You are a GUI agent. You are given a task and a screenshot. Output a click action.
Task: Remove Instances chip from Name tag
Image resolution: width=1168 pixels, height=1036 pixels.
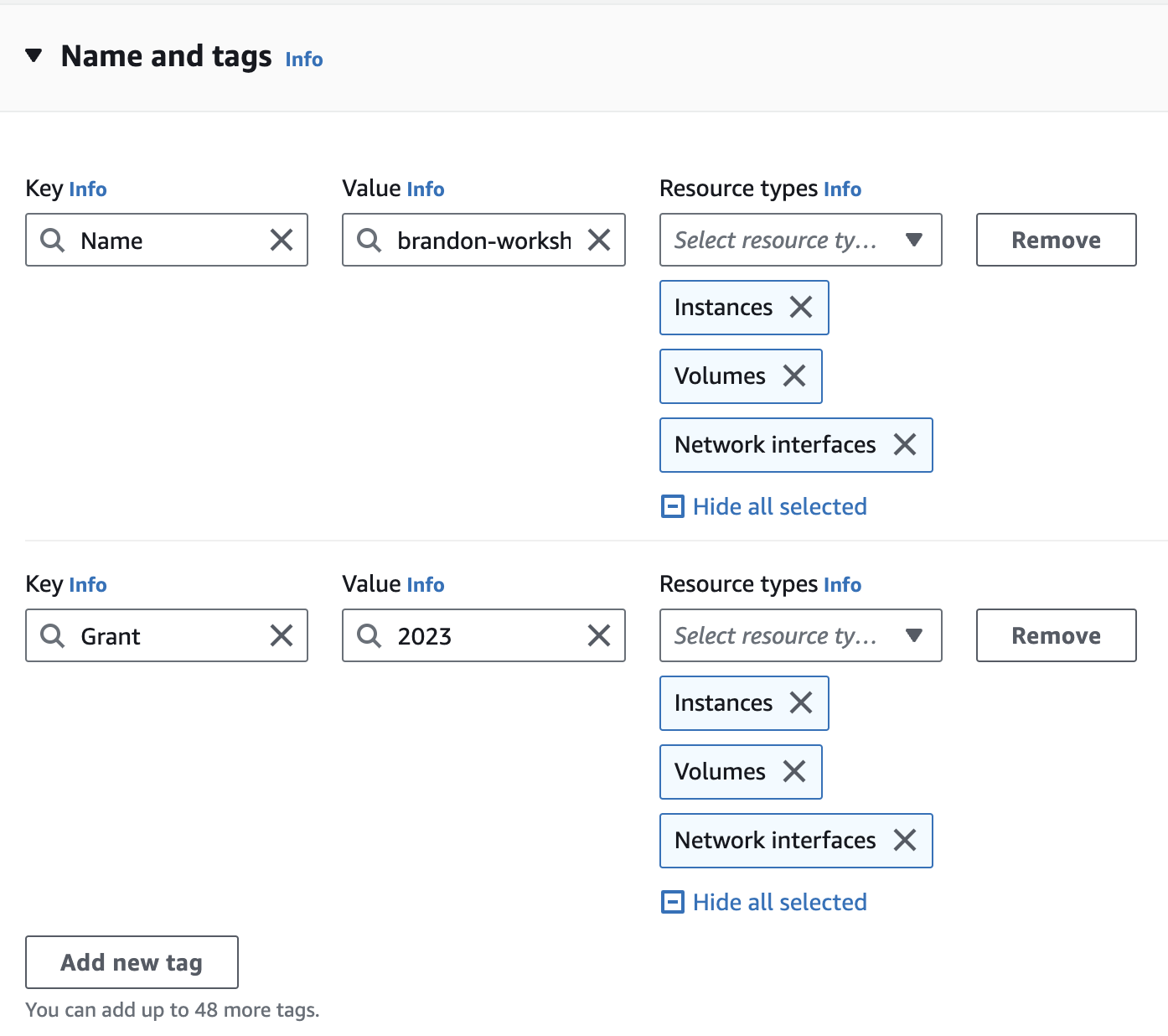[801, 308]
